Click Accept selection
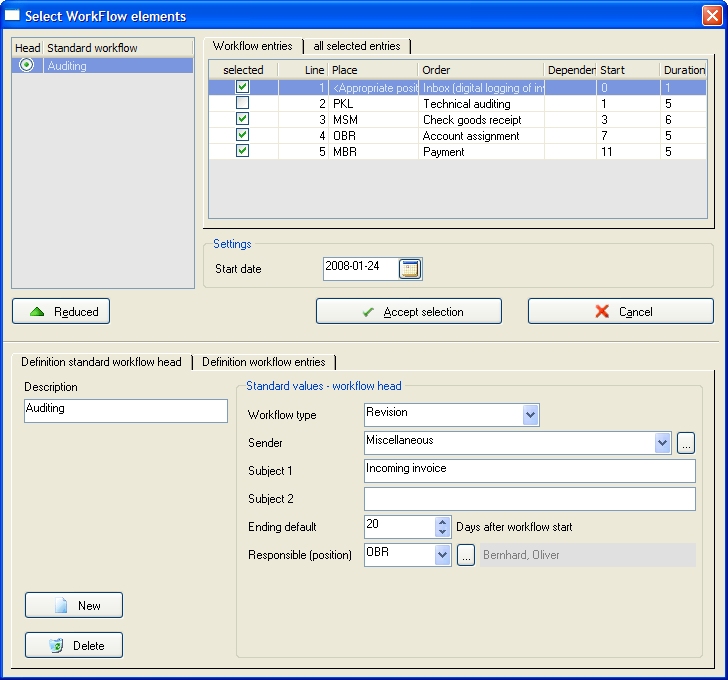The height and width of the screenshot is (680, 728). pos(409,311)
